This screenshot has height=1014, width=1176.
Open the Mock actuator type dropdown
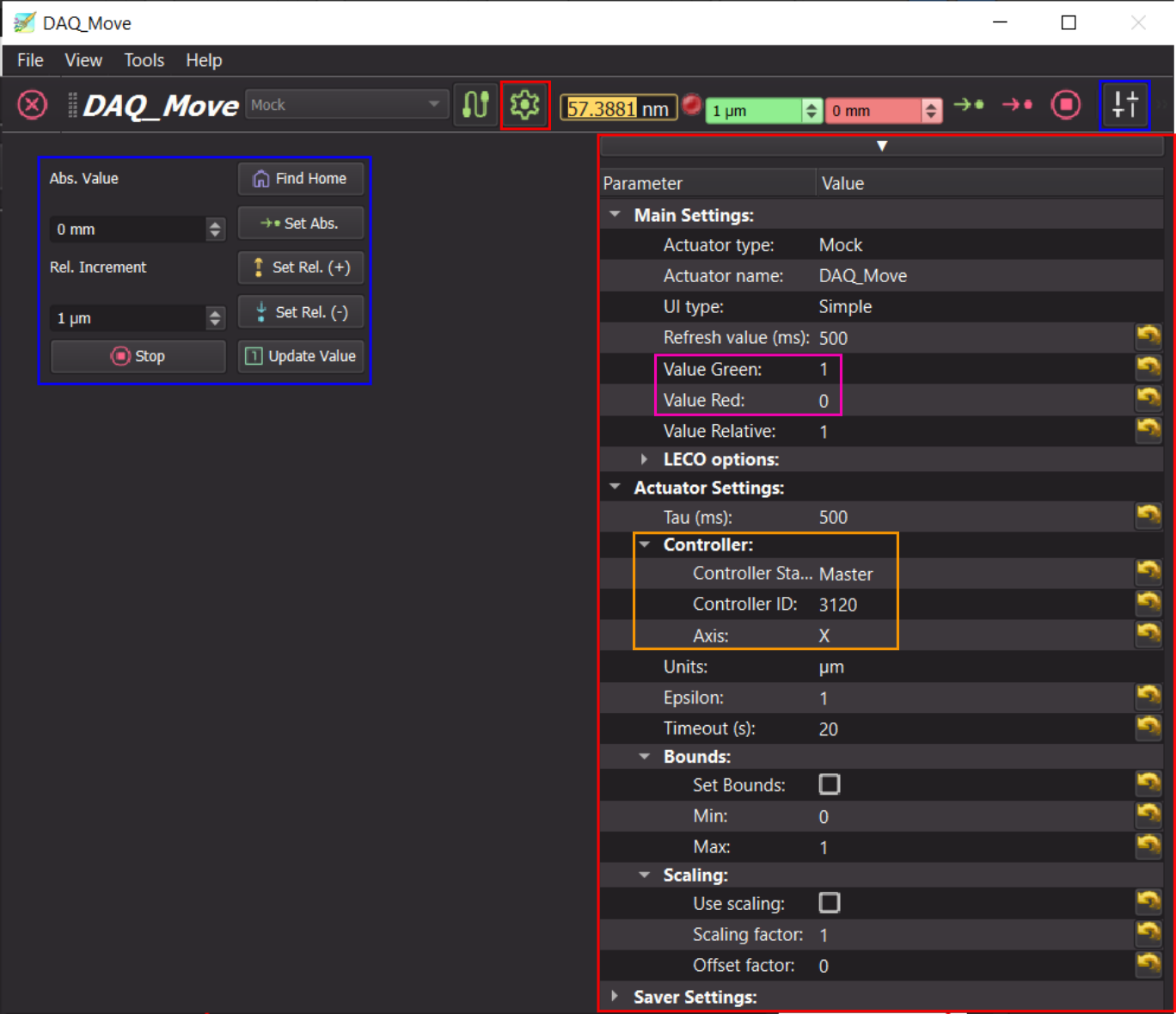coord(346,105)
